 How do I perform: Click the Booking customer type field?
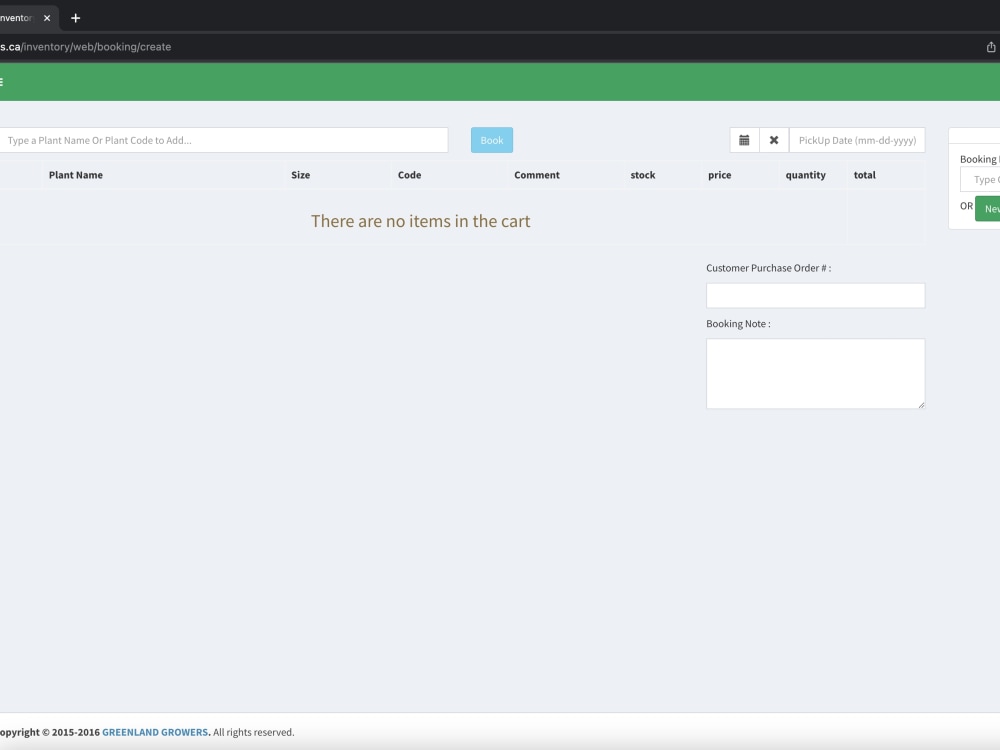click(x=980, y=180)
